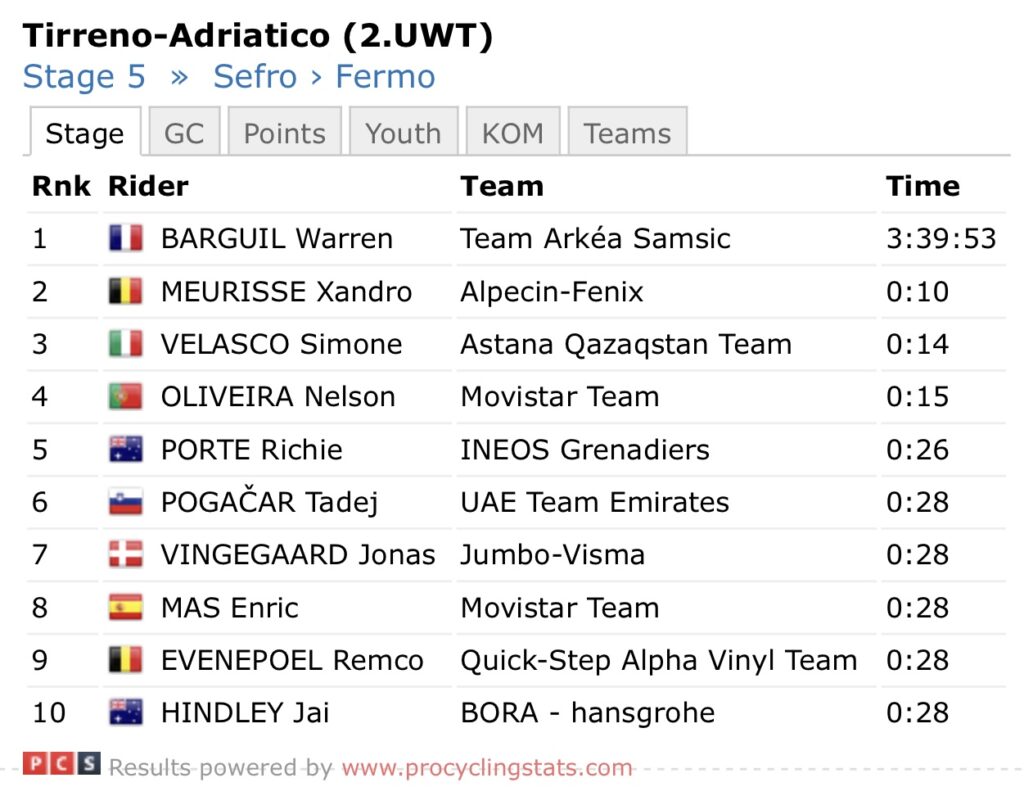Click the Portuguese flag next to Oliveira
This screenshot has width=1024, height=796.
point(125,397)
